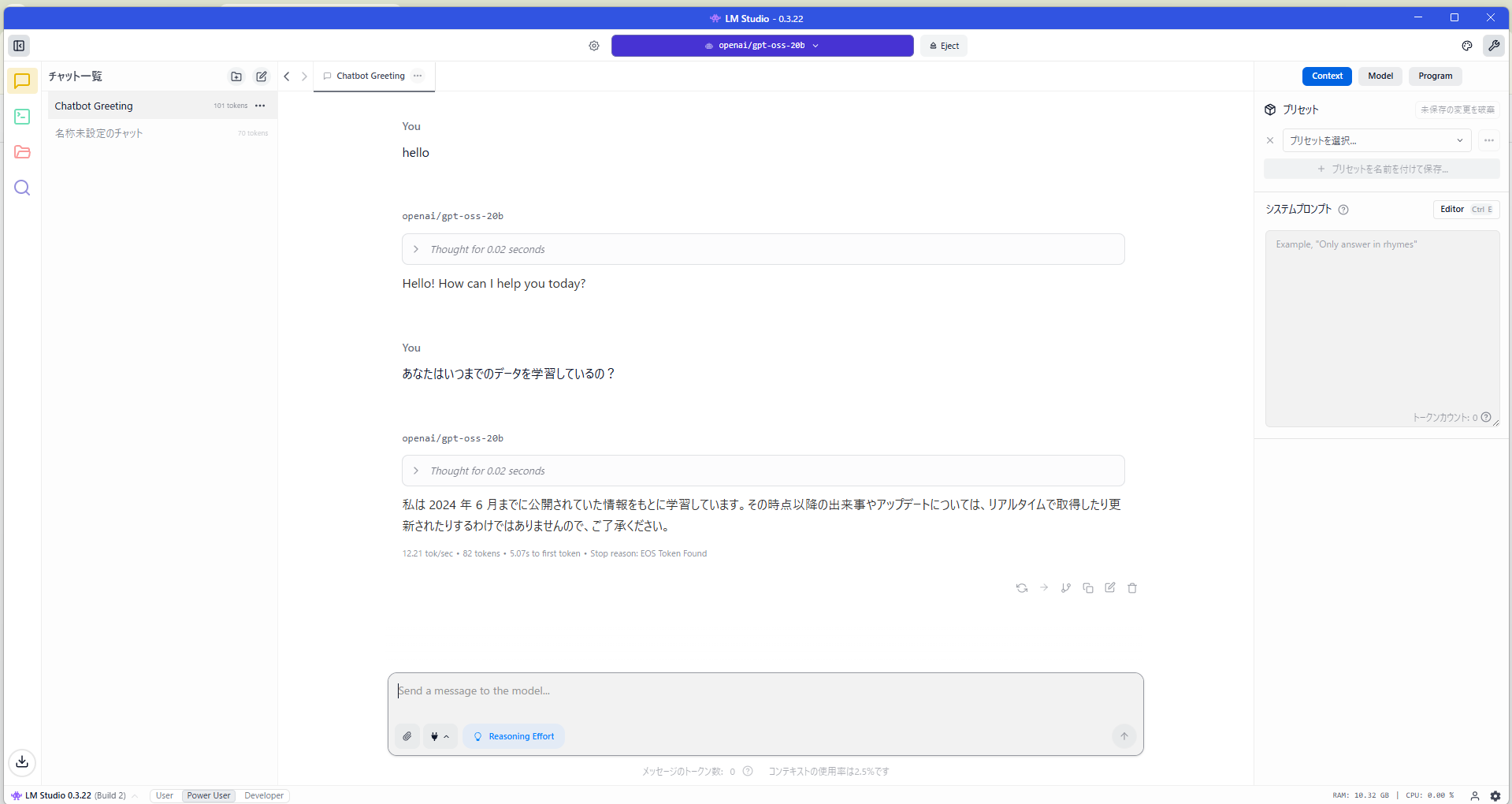Image resolution: width=1512 pixels, height=804 pixels.
Task: Switch to the Model tab on the right
Action: 1380,76
